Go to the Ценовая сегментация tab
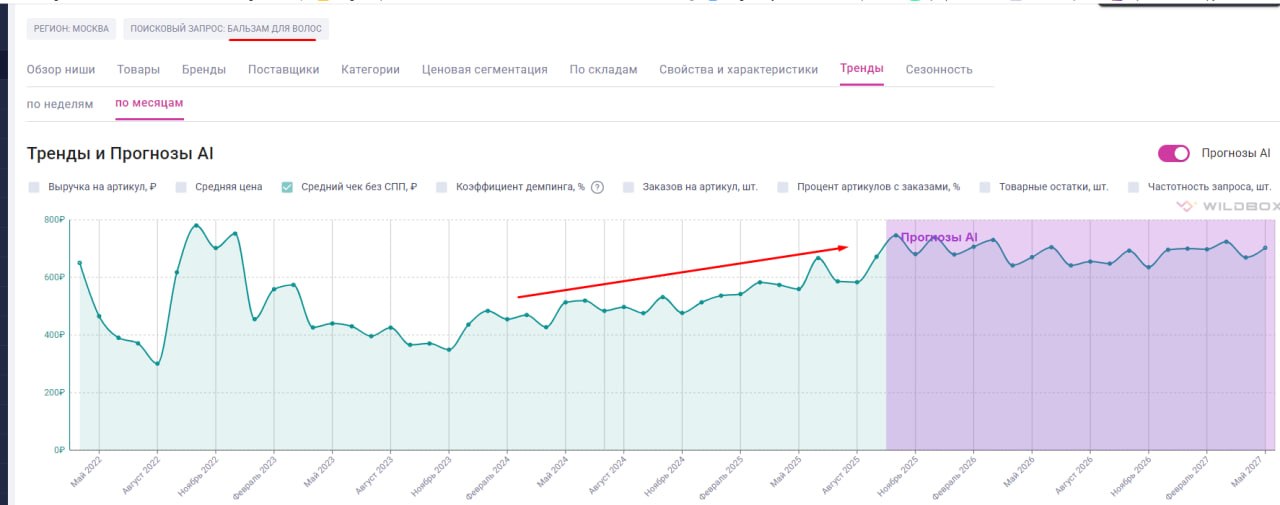This screenshot has width=1280, height=505. click(x=485, y=69)
